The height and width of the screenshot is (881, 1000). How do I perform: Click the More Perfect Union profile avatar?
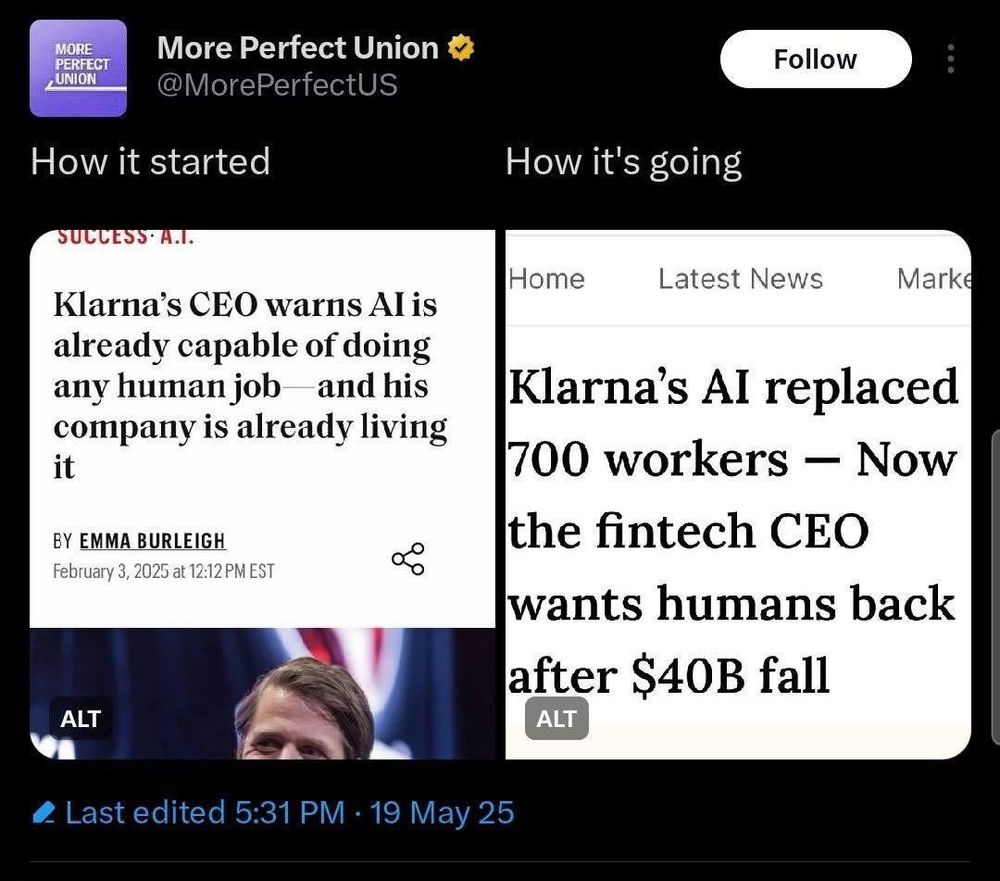pyautogui.click(x=78, y=69)
